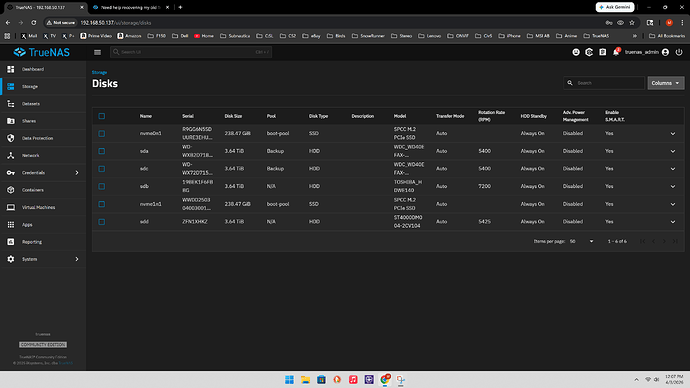Screen dimensions: 690x388
Task: Bookmark this page with the star icon
Action: click(x=632, y=22)
